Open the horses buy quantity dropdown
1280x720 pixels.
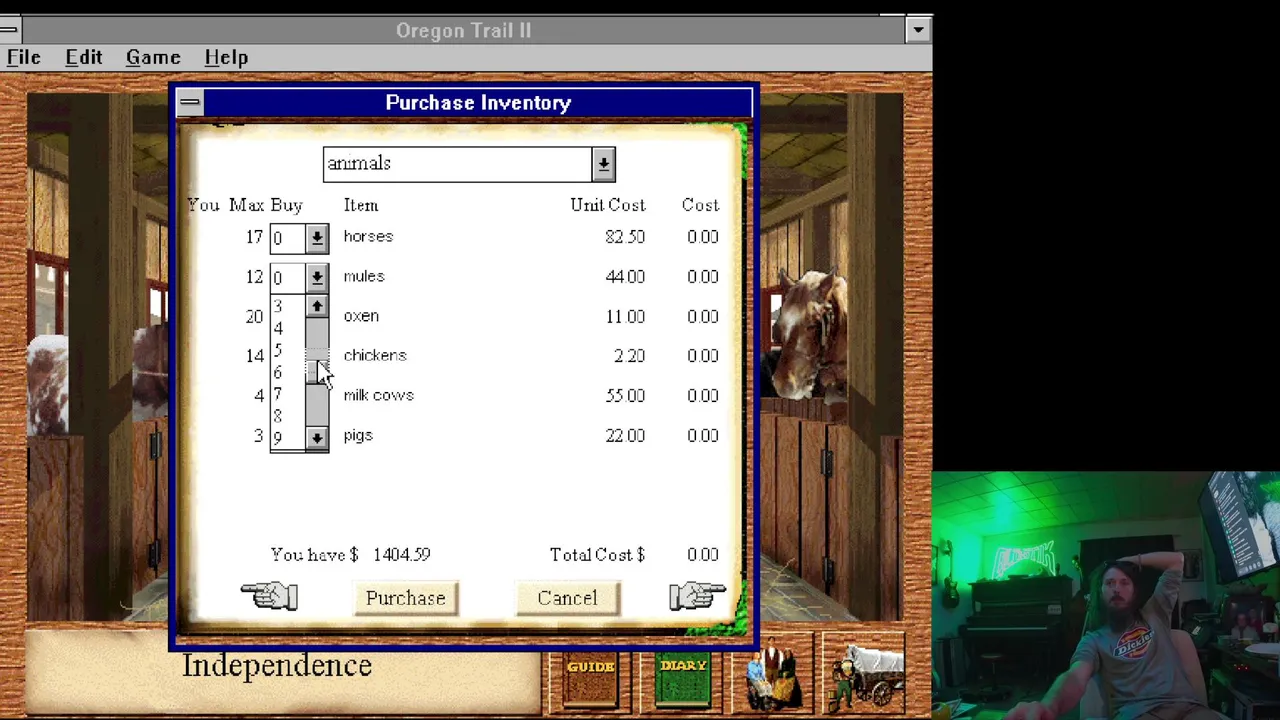pos(316,238)
